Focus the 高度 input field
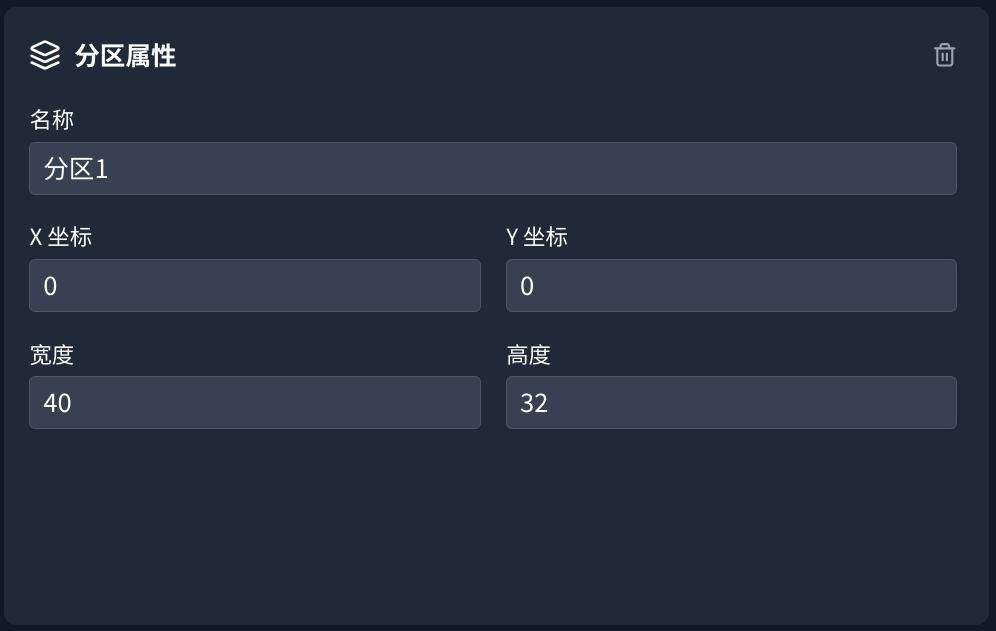 pyautogui.click(x=731, y=403)
